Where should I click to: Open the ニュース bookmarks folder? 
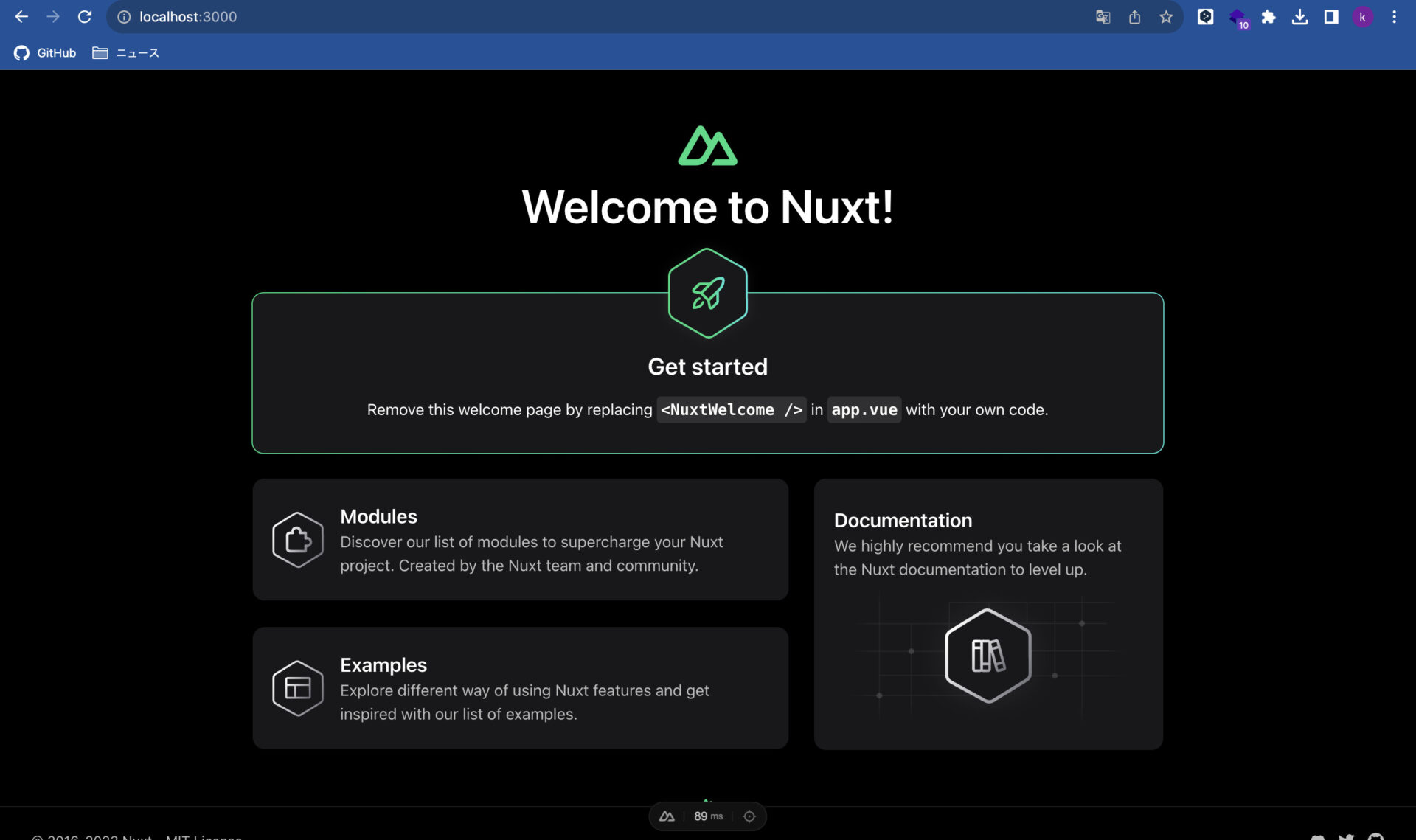127,52
